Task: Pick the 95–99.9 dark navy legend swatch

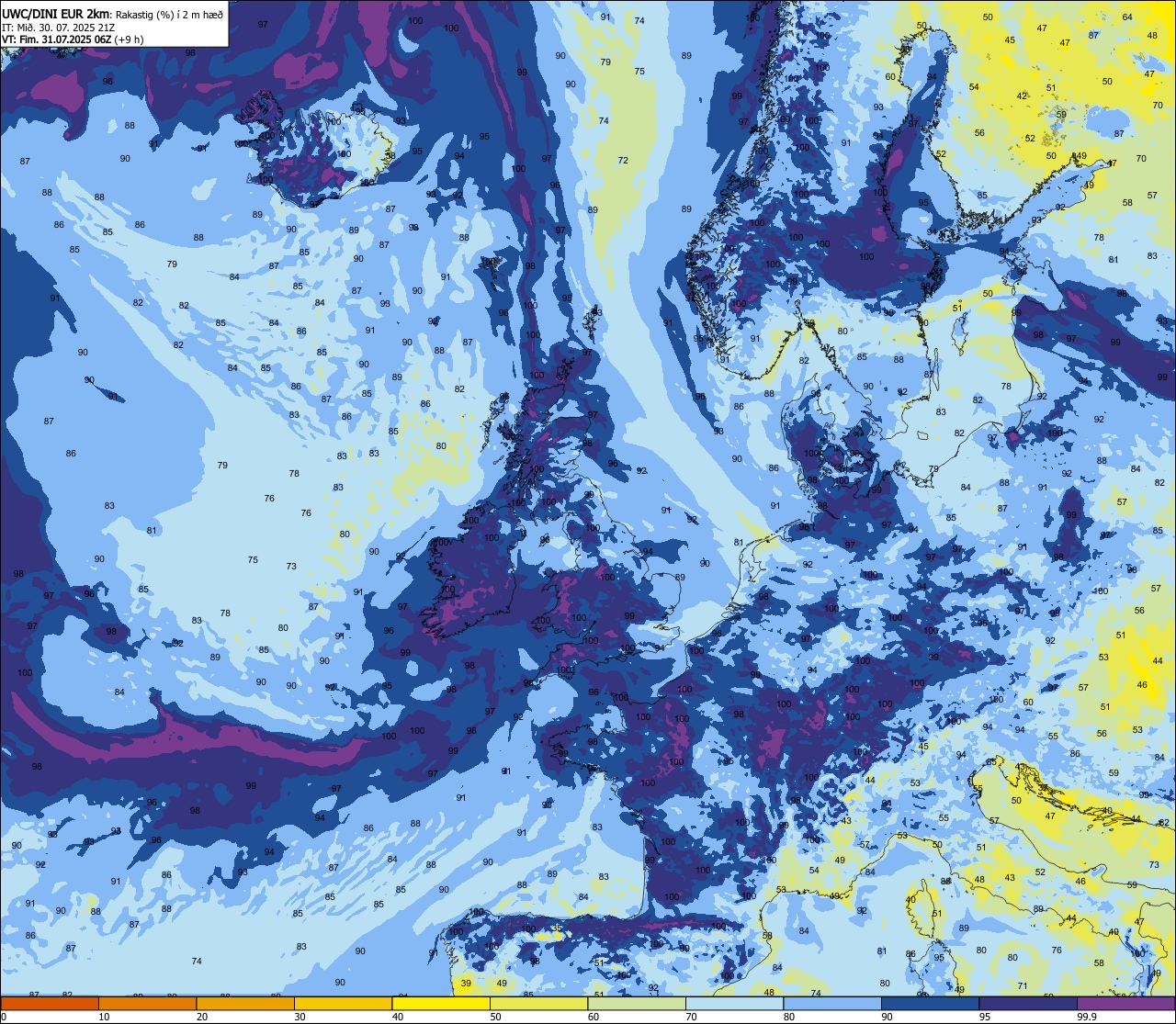Action: tap(1028, 1003)
